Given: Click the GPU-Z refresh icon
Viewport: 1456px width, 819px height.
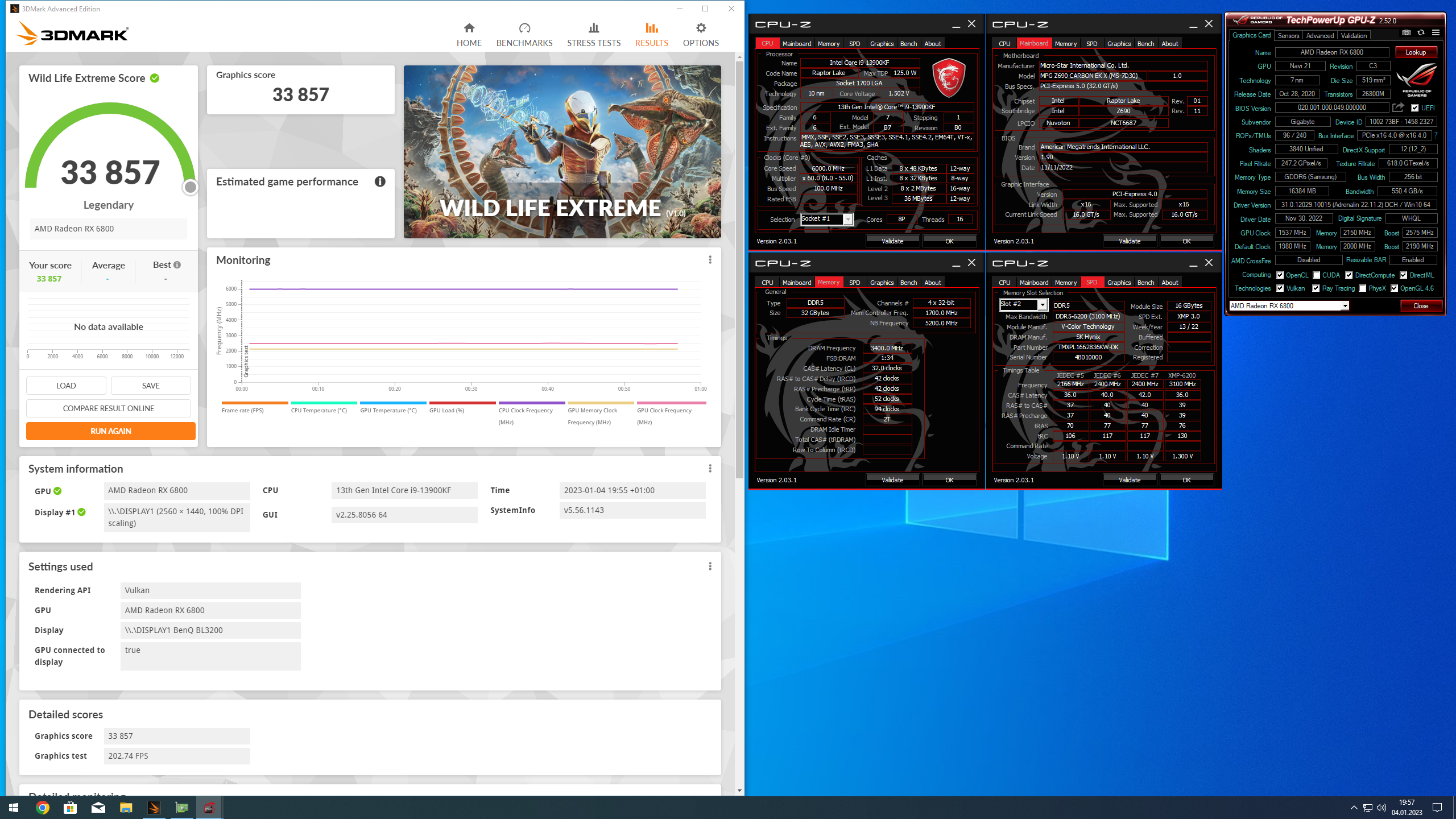Looking at the screenshot, I should (x=1421, y=33).
